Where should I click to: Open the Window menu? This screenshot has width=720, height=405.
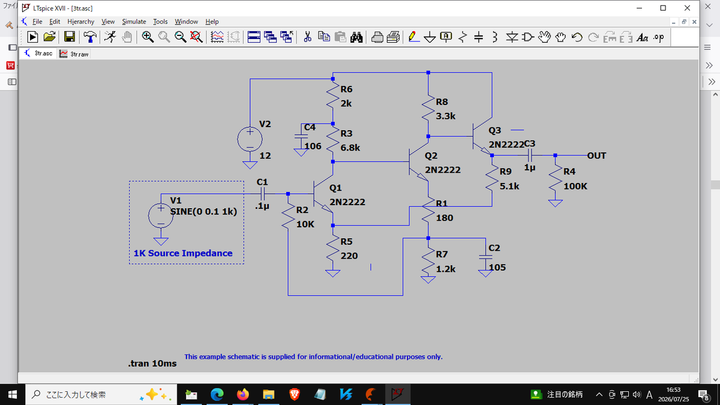[186, 22]
